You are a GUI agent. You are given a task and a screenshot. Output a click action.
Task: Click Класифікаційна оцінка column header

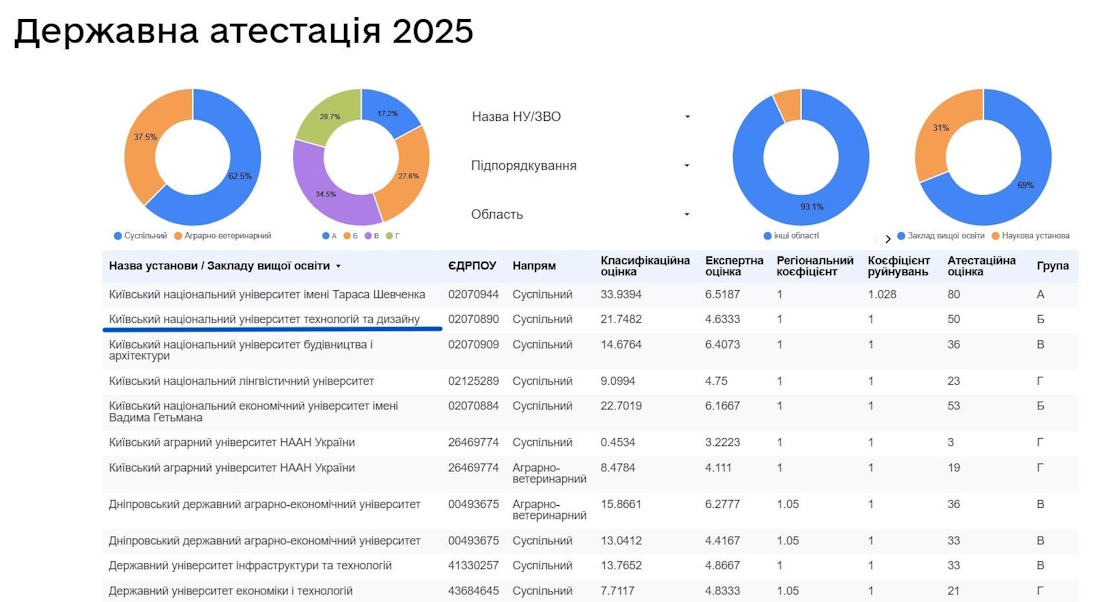645,266
